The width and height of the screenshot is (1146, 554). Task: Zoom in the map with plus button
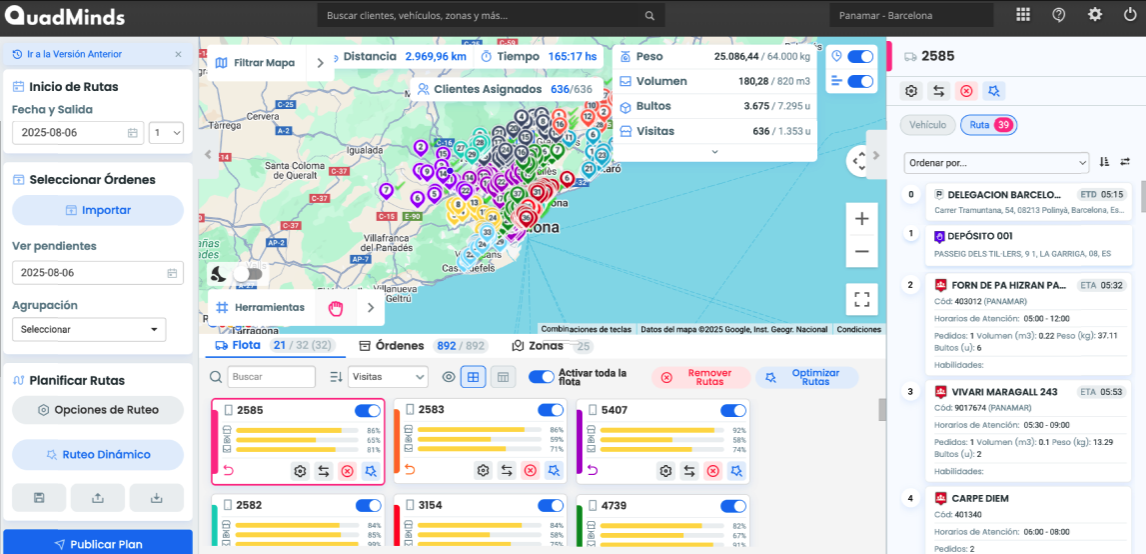coord(862,219)
